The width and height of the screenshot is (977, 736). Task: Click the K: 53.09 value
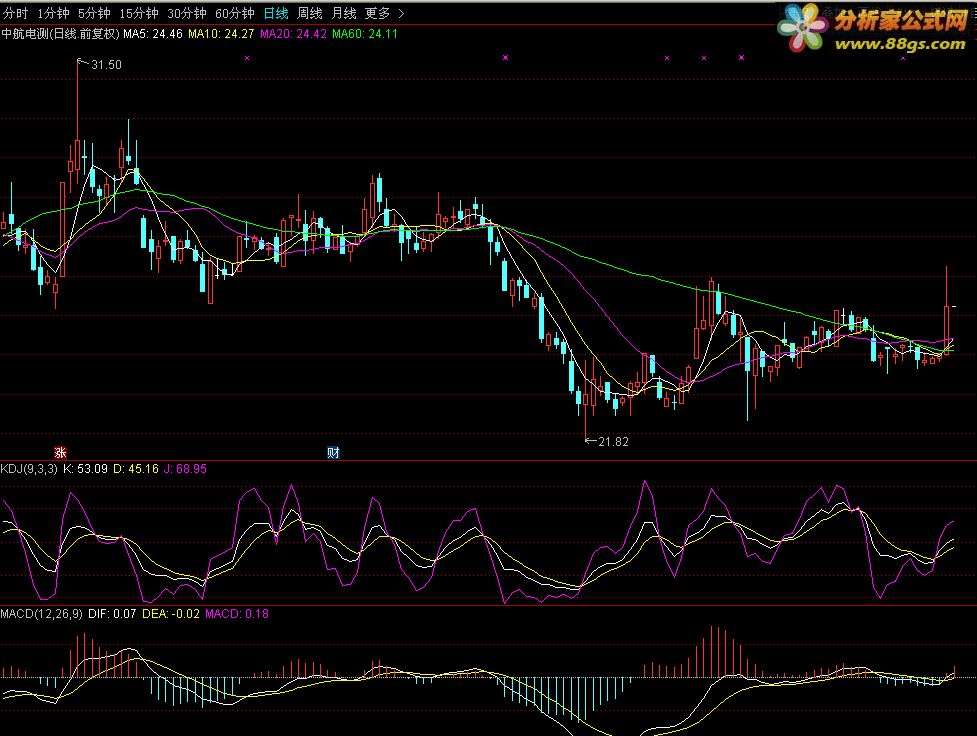coord(85,469)
